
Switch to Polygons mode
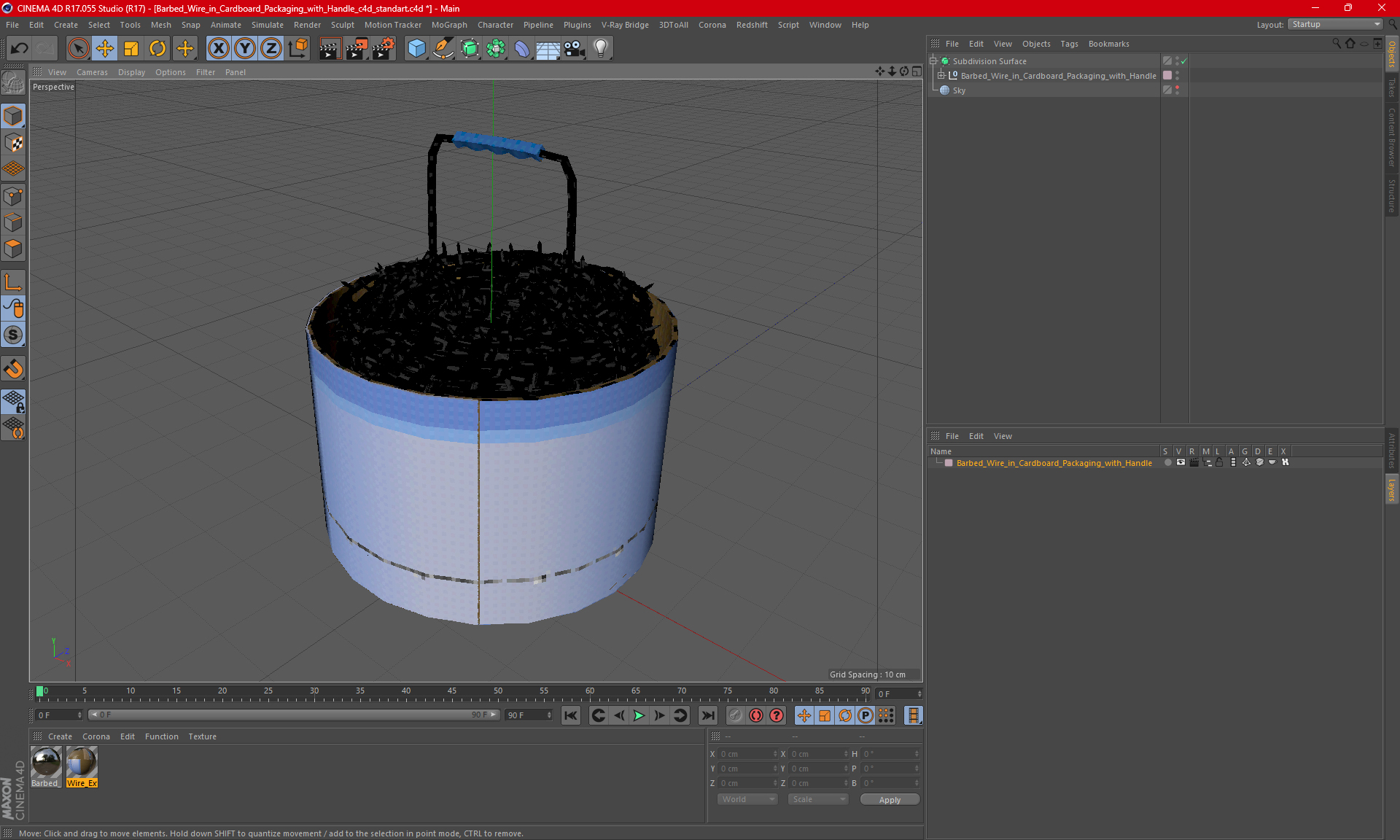tap(13, 249)
